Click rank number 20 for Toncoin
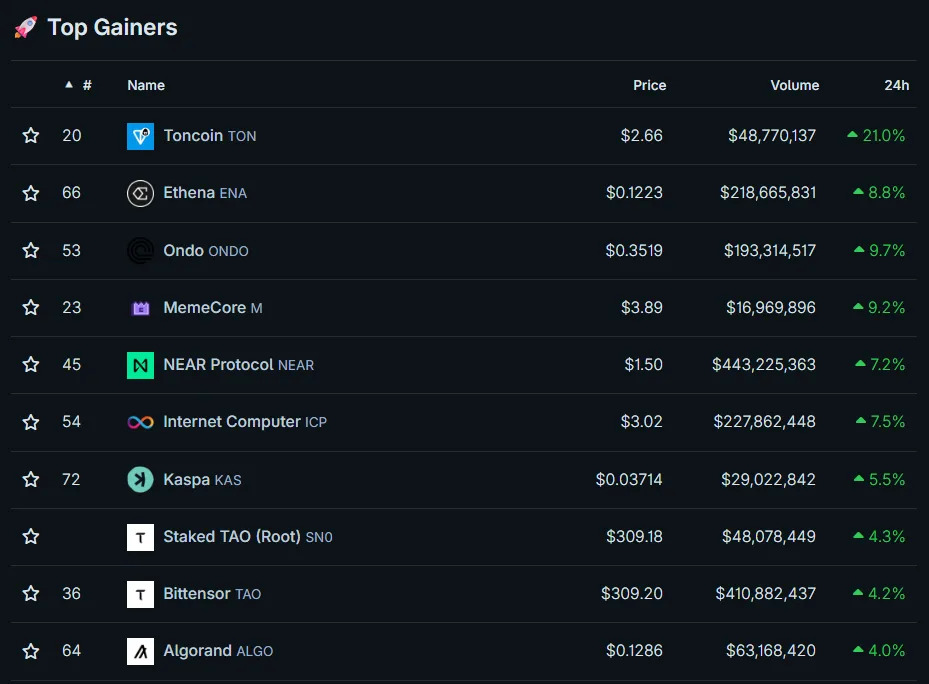This screenshot has height=684, width=929. coord(72,136)
